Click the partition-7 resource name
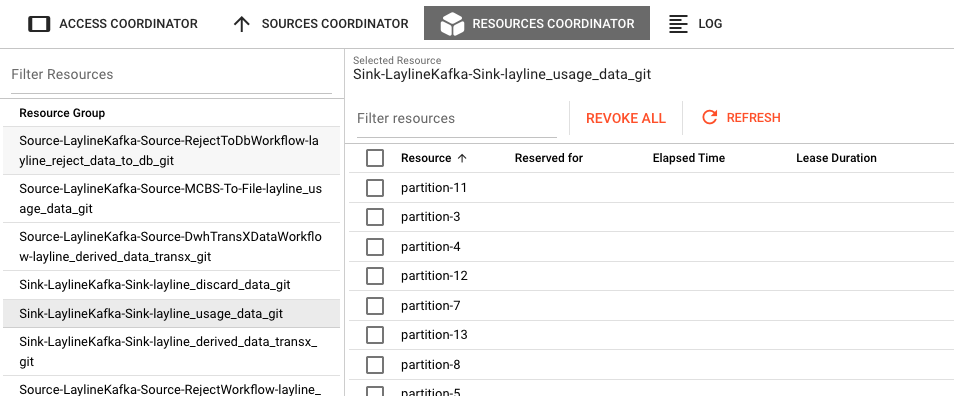 point(430,306)
